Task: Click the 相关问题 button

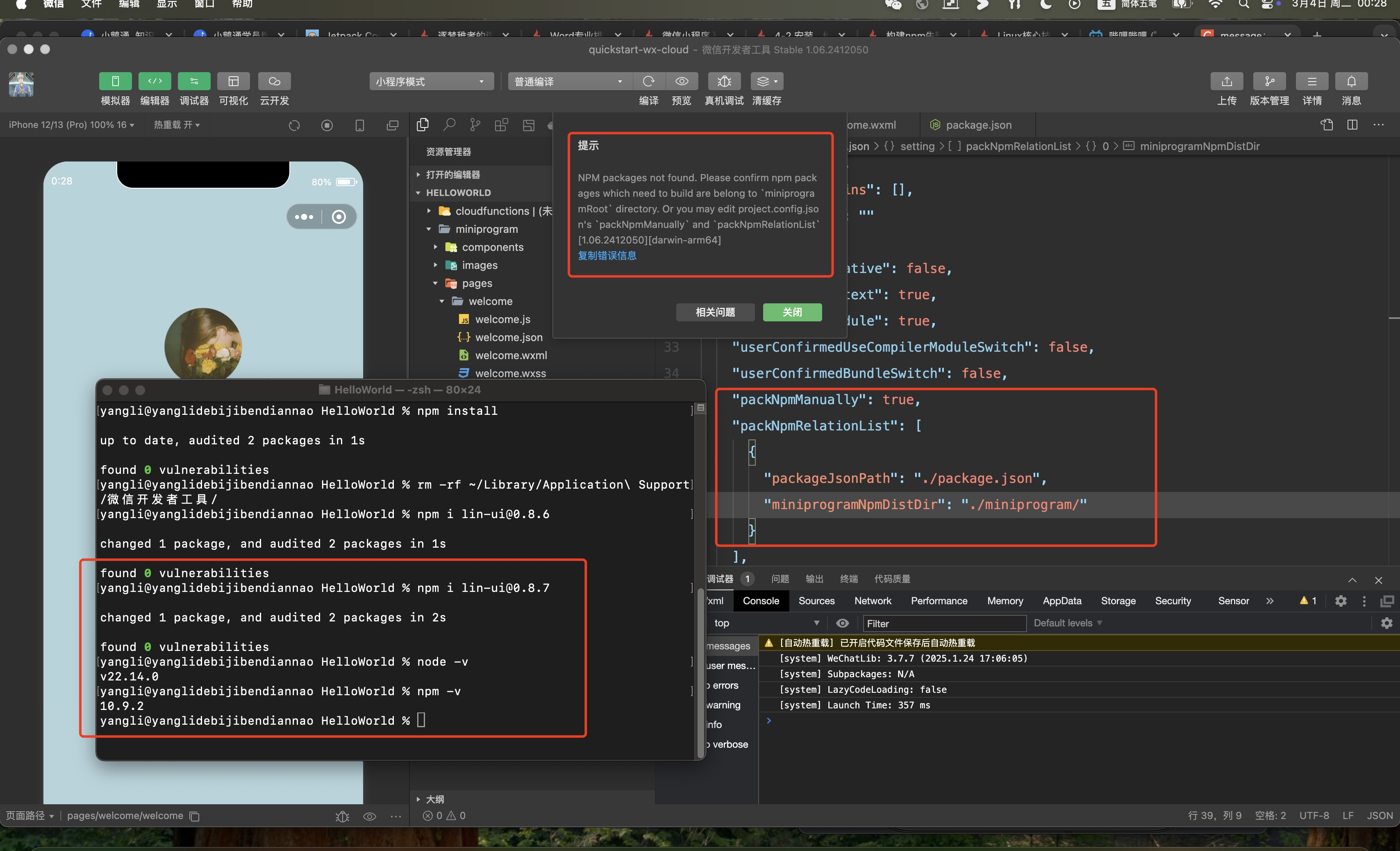Action: pos(715,312)
